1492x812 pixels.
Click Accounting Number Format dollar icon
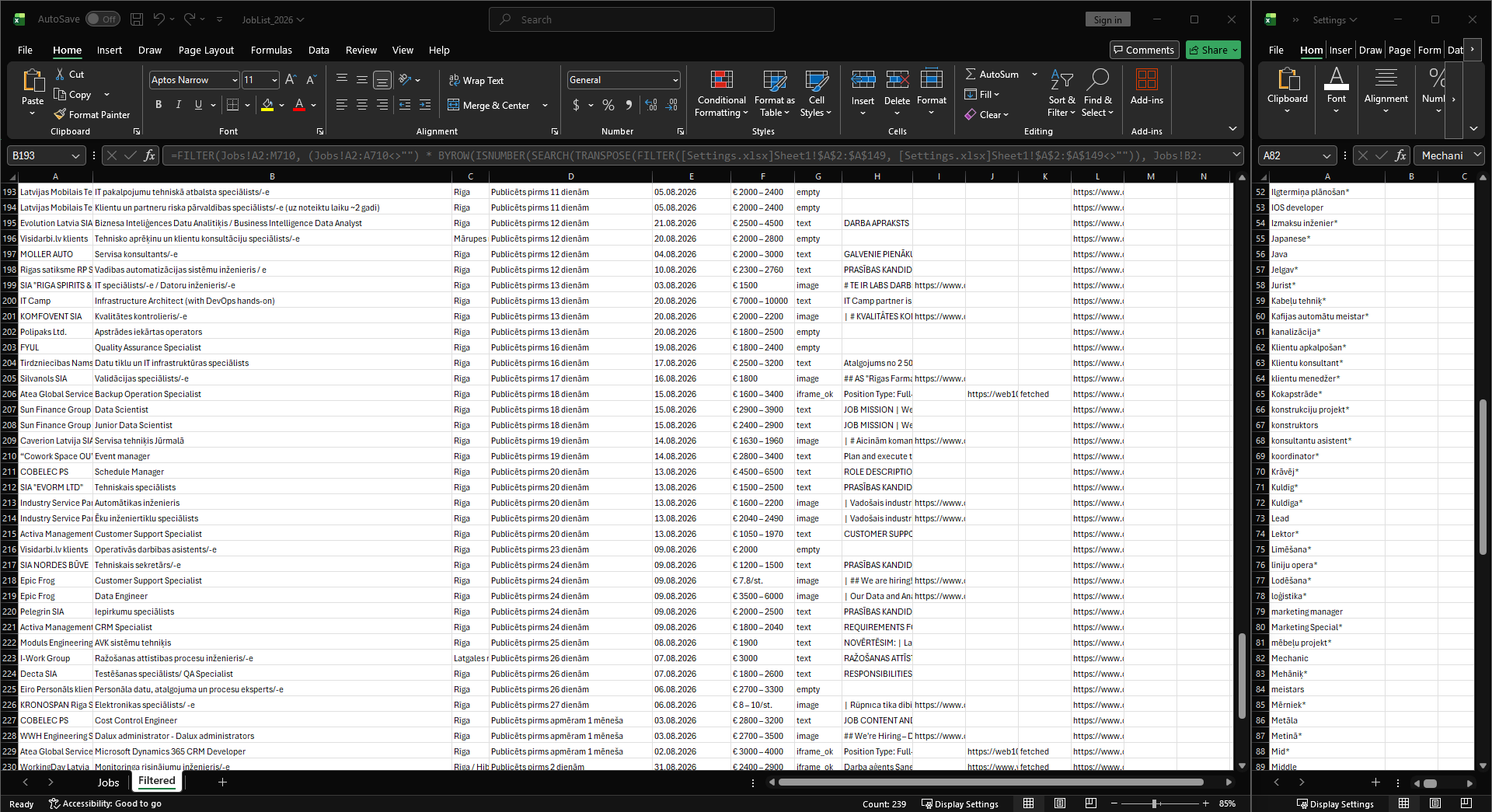click(576, 105)
